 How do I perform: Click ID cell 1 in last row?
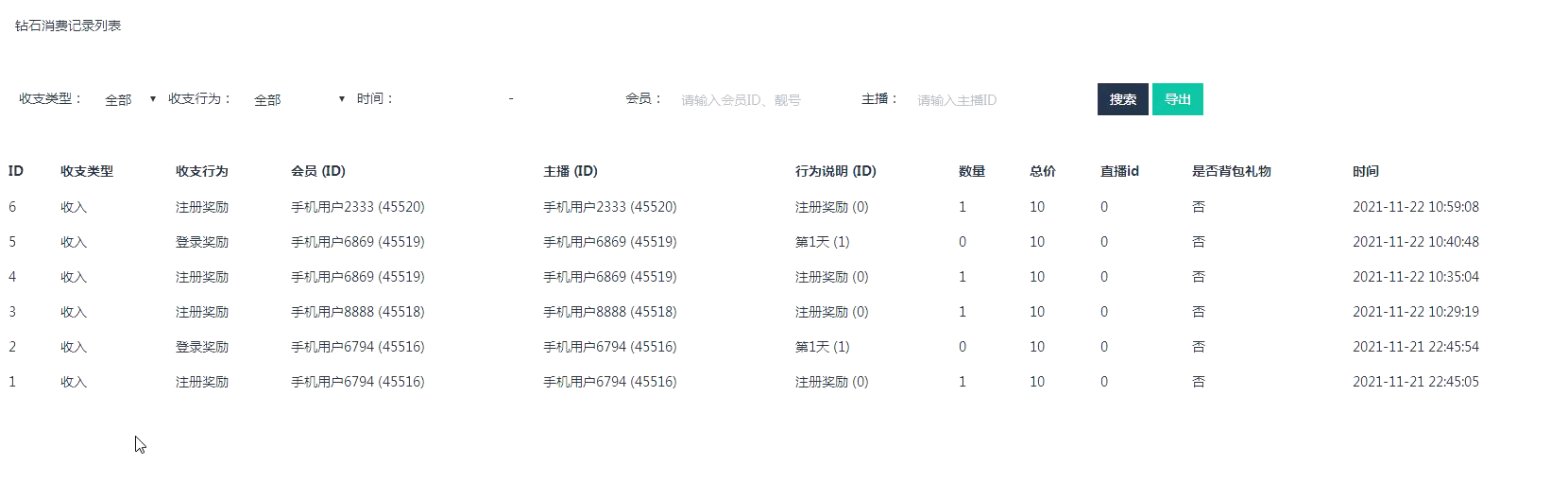[x=12, y=381]
